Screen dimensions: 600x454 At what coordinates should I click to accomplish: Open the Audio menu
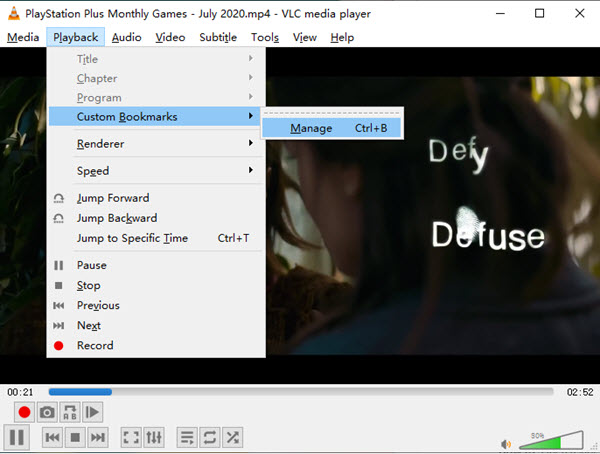pos(127,37)
